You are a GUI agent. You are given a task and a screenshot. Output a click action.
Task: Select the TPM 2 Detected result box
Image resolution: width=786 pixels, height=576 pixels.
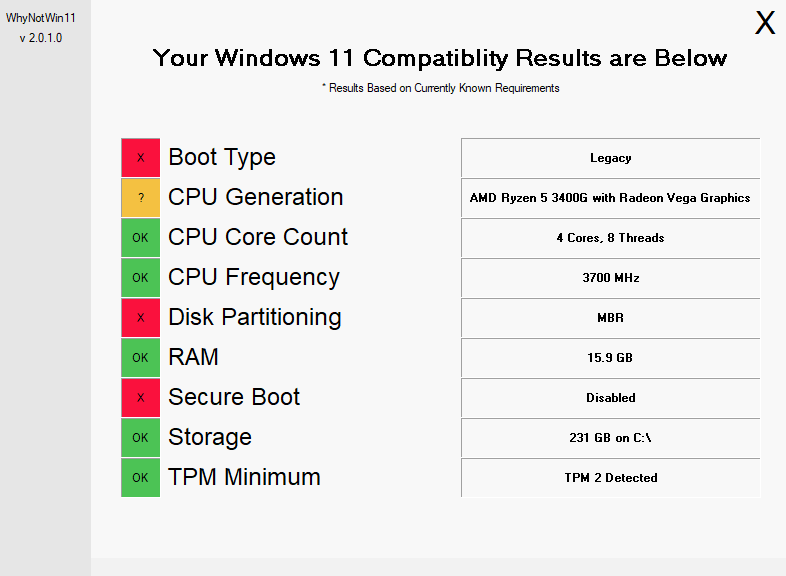611,478
